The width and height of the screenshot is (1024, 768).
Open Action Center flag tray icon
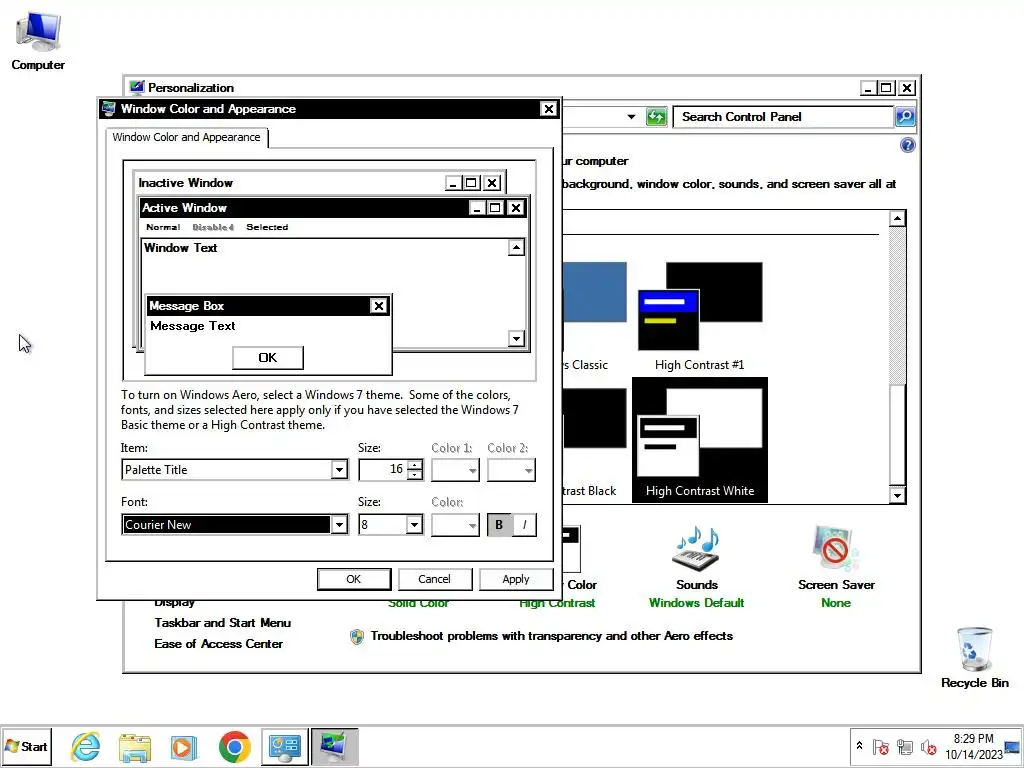(880, 746)
